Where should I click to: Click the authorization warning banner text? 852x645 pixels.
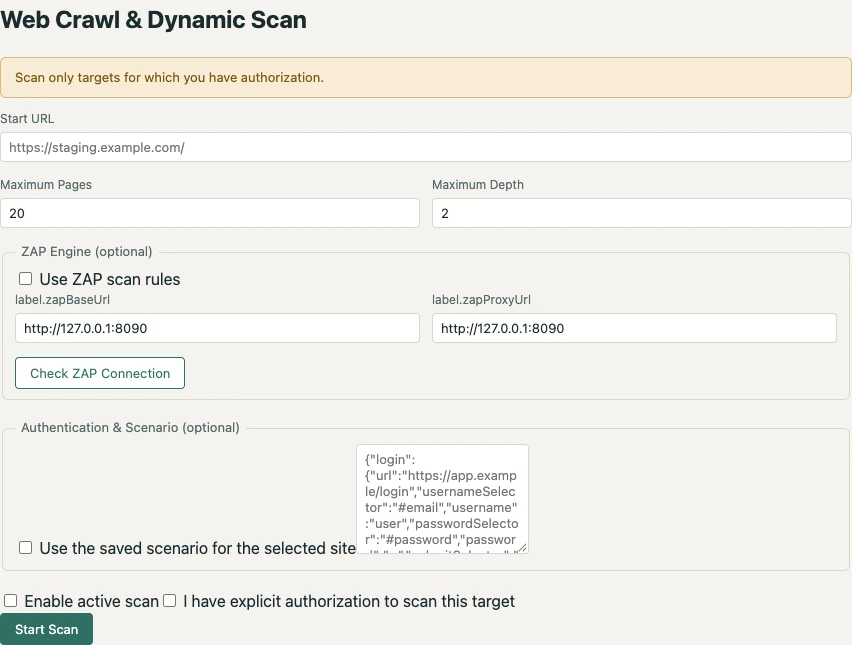click(170, 78)
